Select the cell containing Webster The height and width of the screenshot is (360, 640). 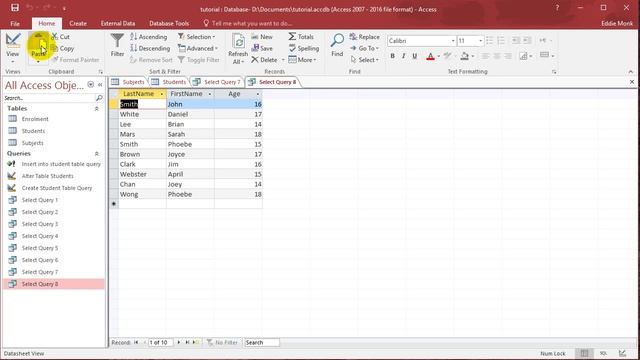coord(142,174)
